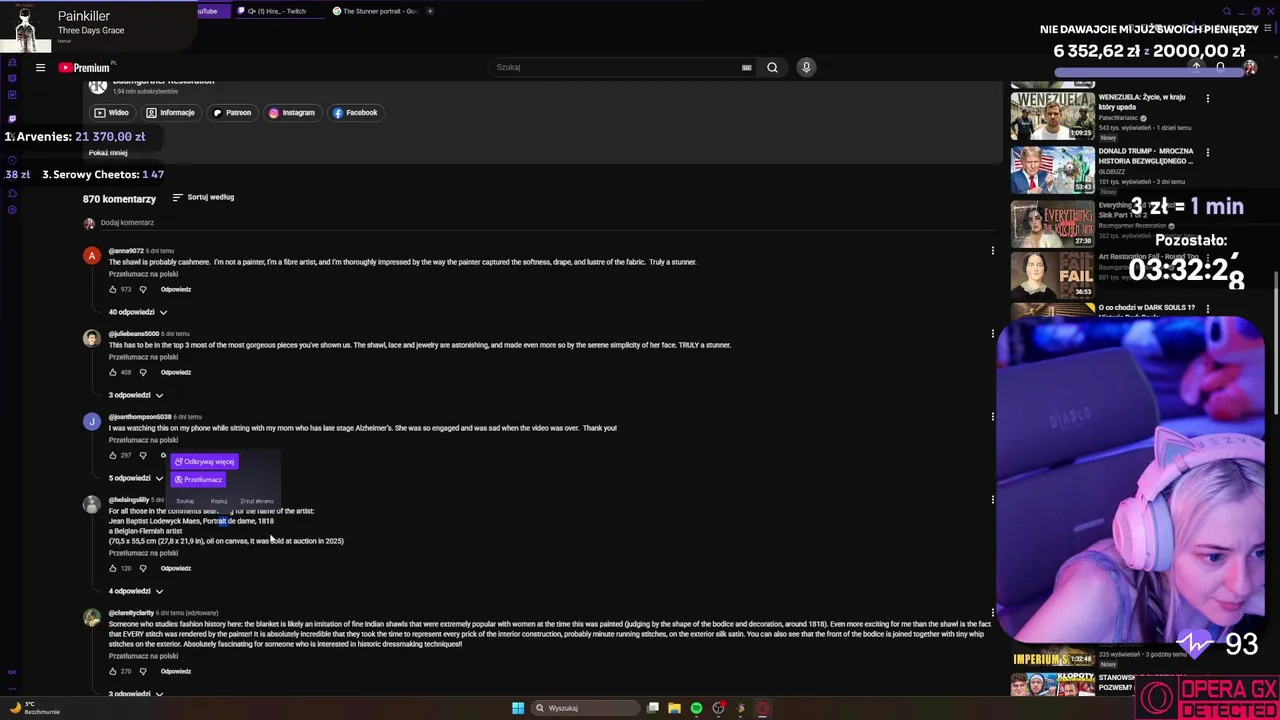Translate @helsingslilly comment via Przetłumacz na polski
1280x720 pixels.
[x=143, y=553]
